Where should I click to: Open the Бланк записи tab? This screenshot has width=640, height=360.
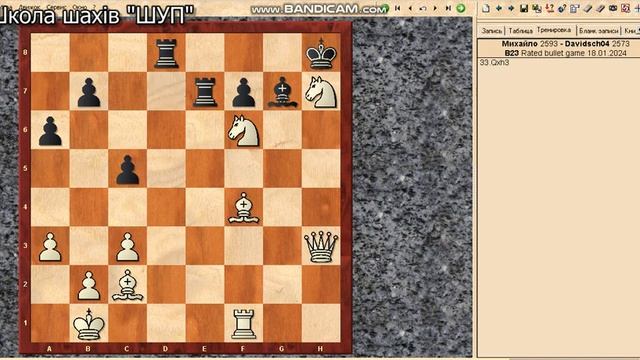click(x=598, y=31)
